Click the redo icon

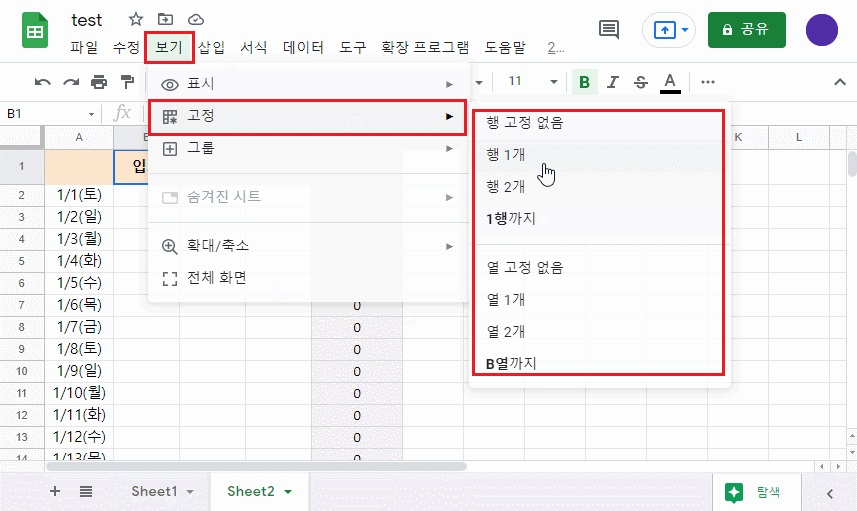[x=71, y=82]
